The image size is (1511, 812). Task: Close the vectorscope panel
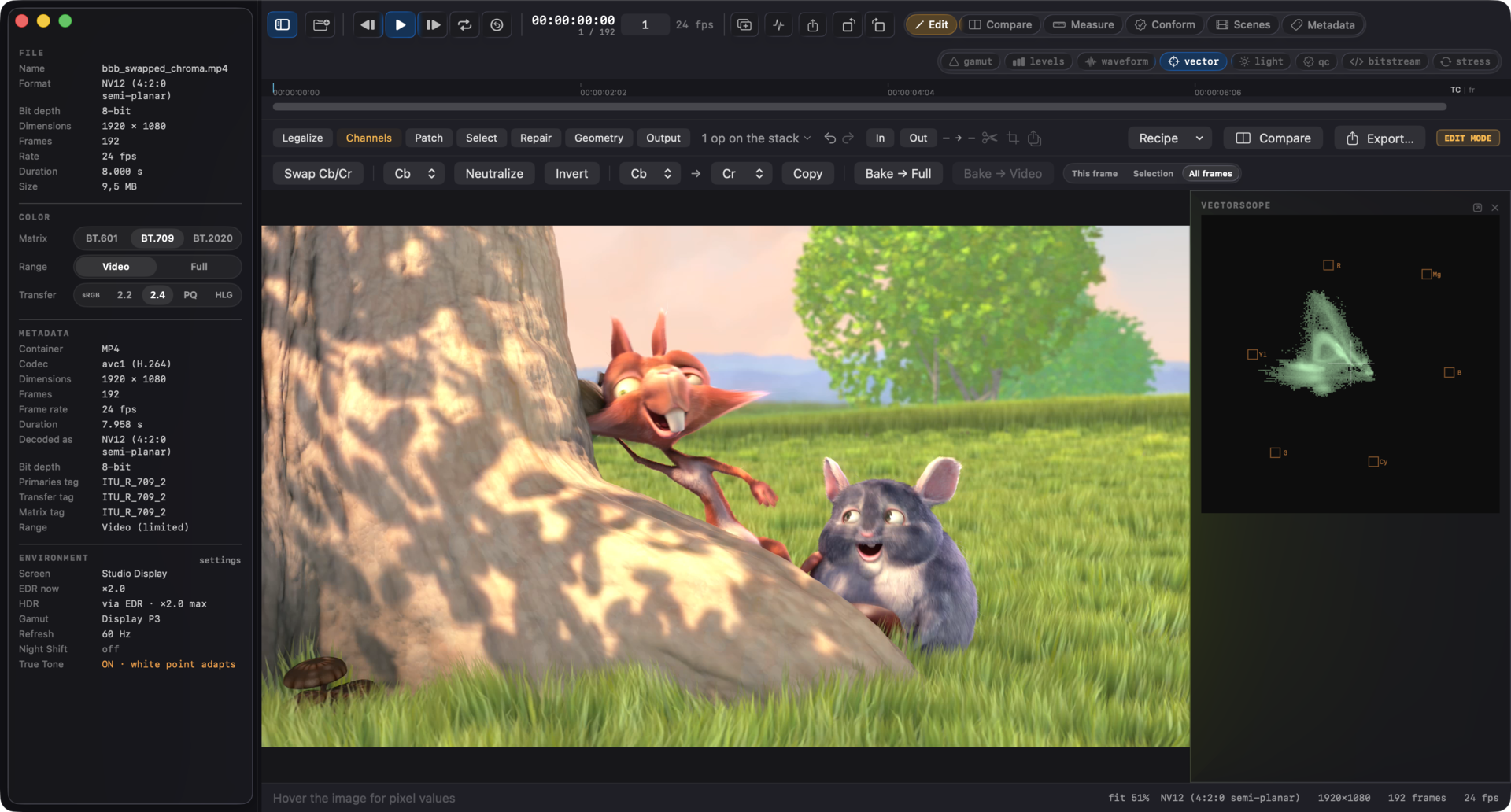pos(1495,208)
